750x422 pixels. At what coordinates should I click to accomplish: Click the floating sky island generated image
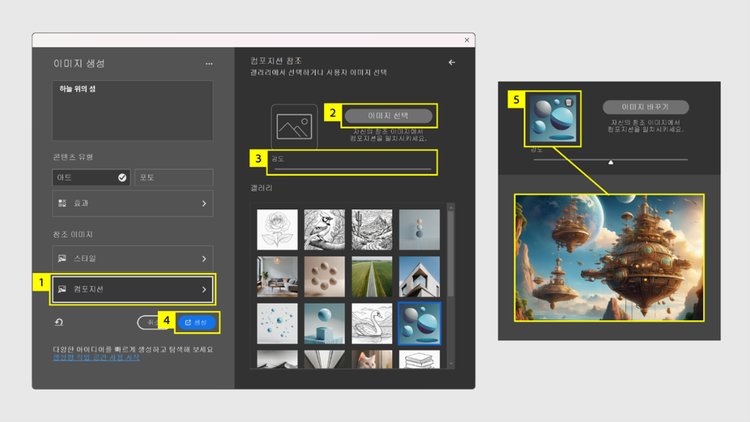coord(609,257)
